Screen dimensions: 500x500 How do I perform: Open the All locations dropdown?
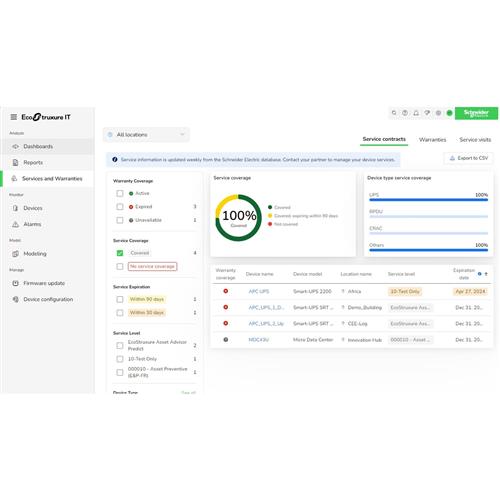click(x=146, y=135)
